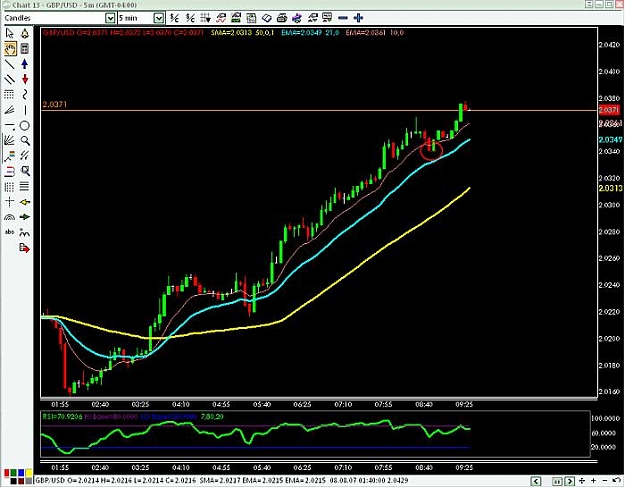Pick the red color swatch
The image size is (625, 488).
(x=7, y=473)
